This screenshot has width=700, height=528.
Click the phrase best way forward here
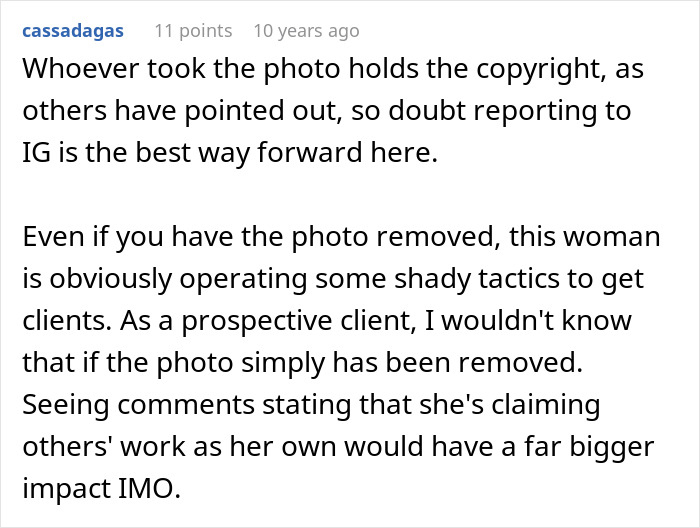pos(286,153)
